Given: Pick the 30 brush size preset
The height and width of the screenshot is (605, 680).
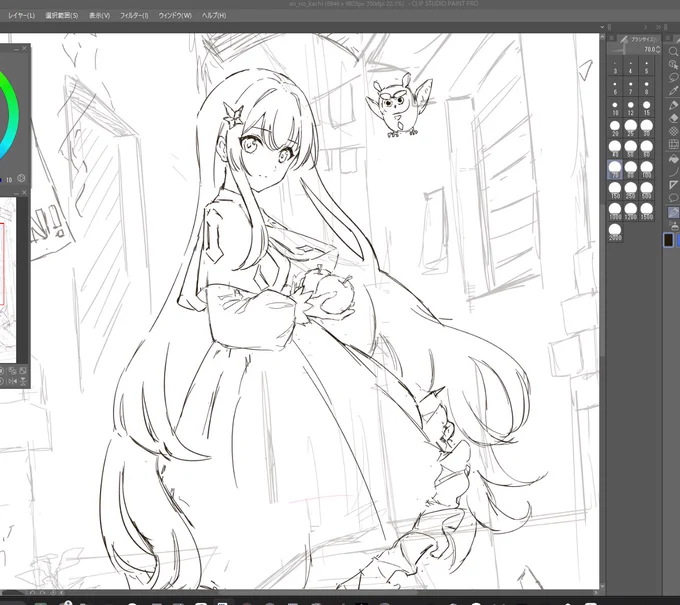Looking at the screenshot, I should click(647, 128).
